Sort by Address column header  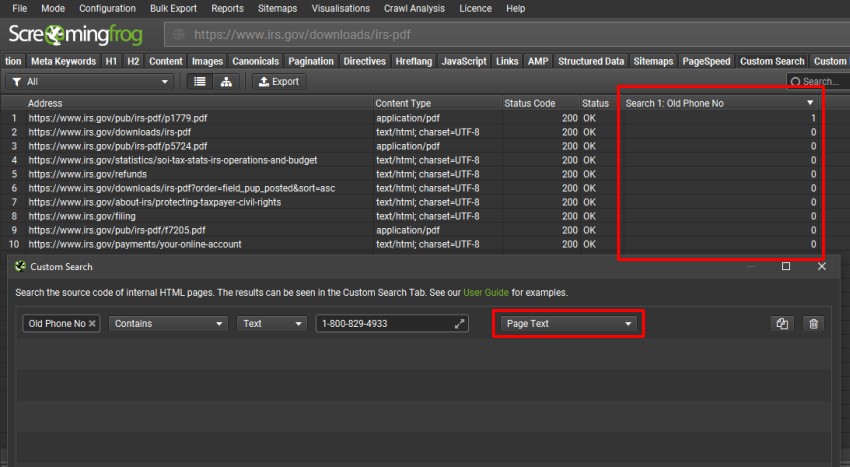(x=199, y=103)
